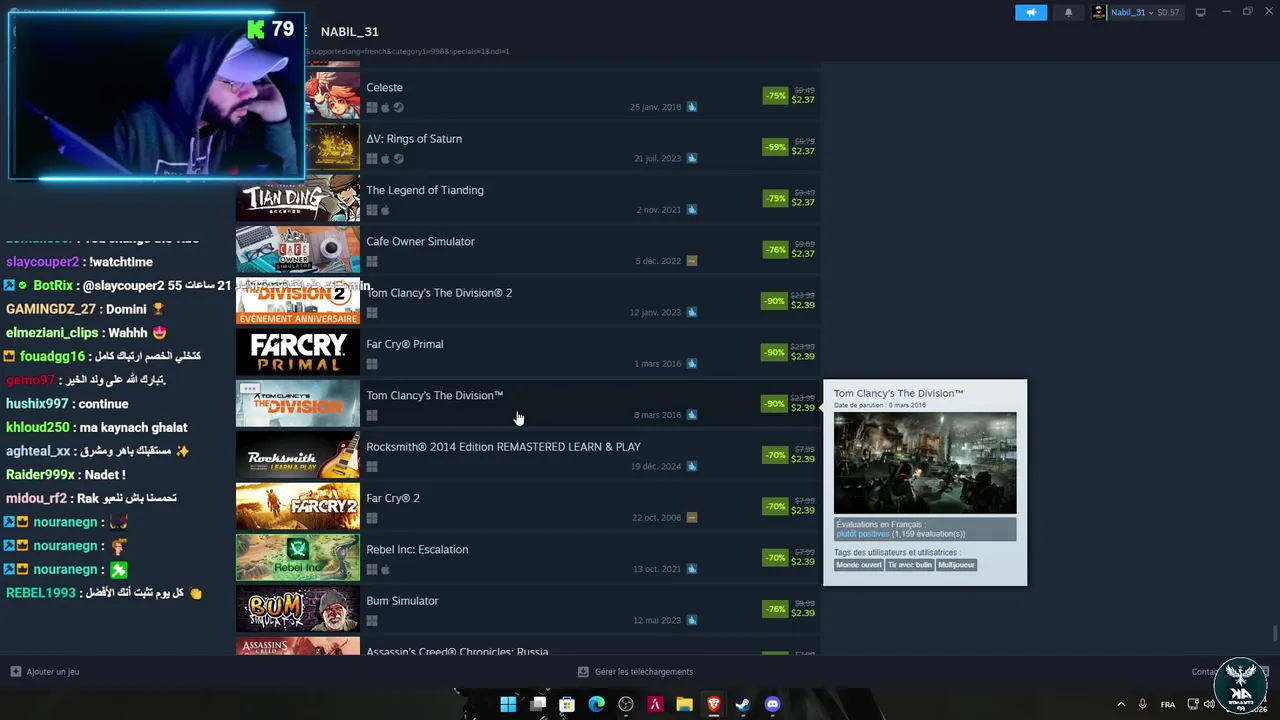Open the NABIL_31 navigation menu
The height and width of the screenshot is (720, 1280).
point(349,32)
